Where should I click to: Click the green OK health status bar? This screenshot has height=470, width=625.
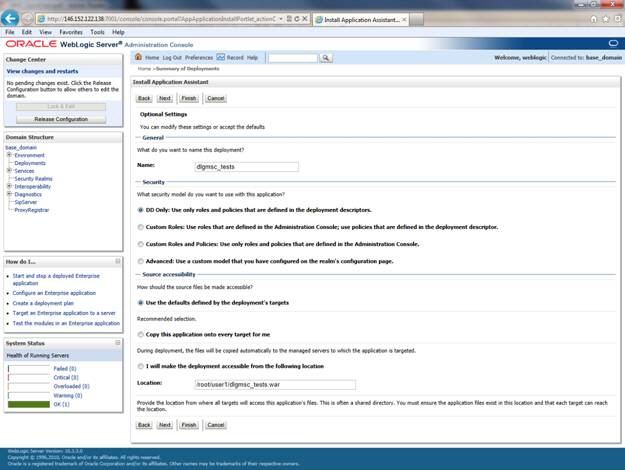(x=28, y=404)
